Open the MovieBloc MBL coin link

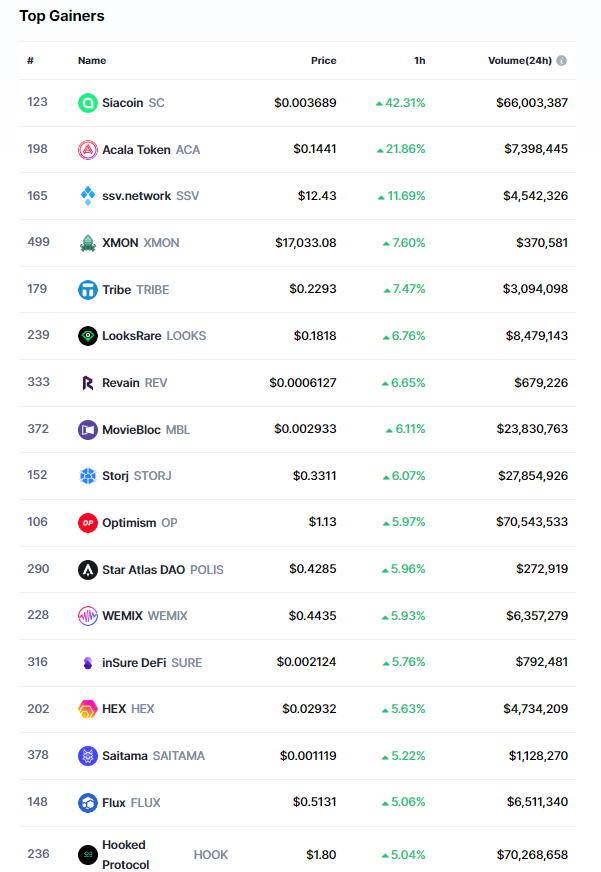pyautogui.click(x=146, y=430)
